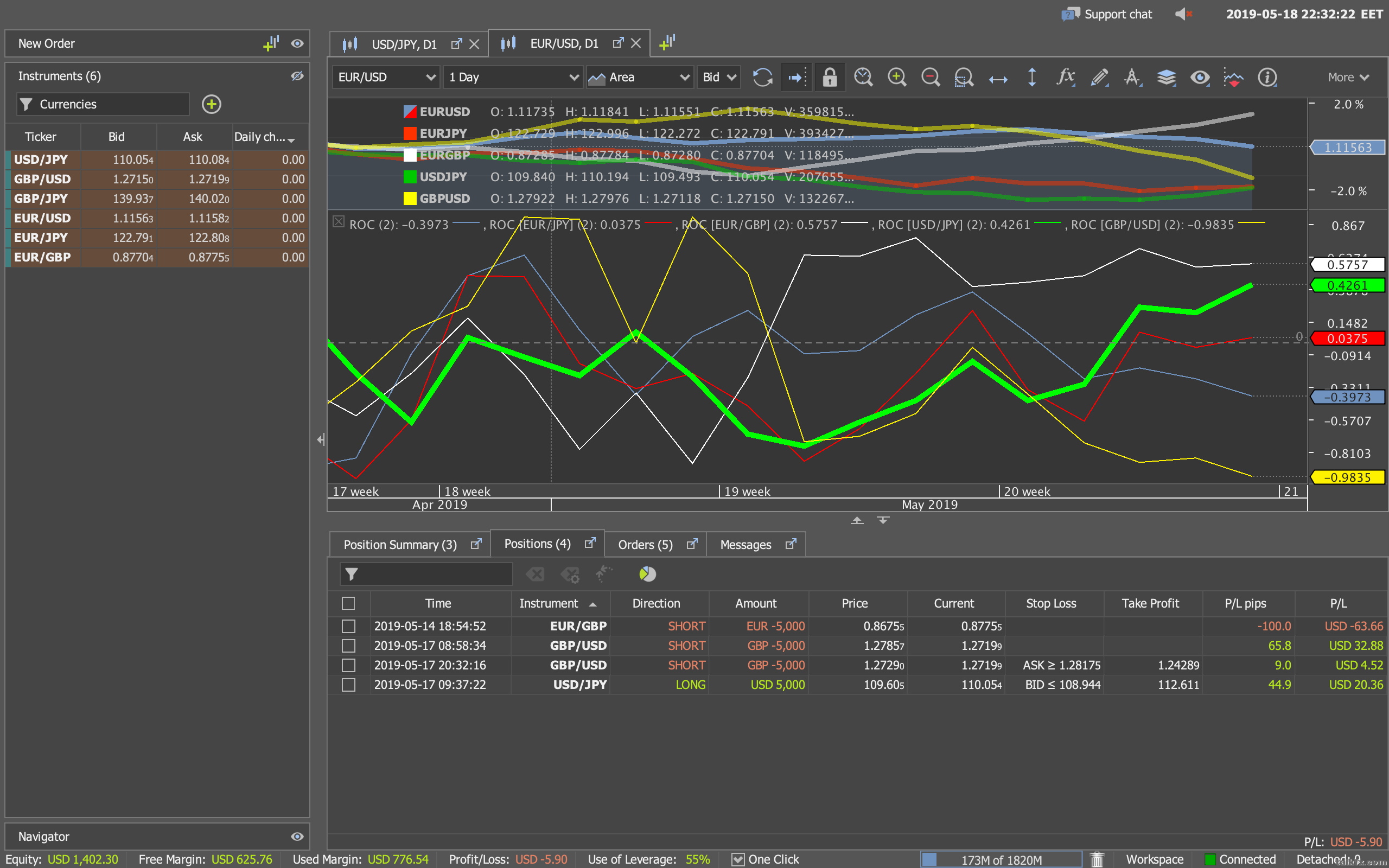Viewport: 1389px width, 868px height.
Task: Open the 1 Day timeframe dropdown
Action: (x=513, y=77)
